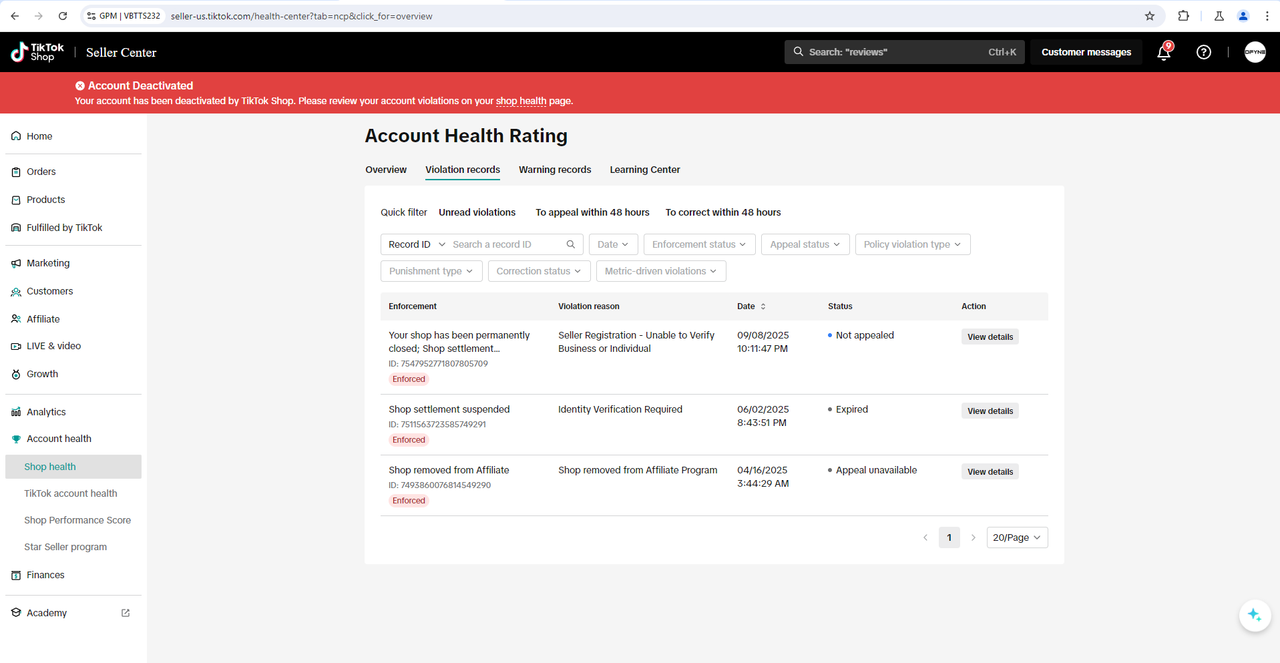
Task: Open the Learning Center tab
Action: pyautogui.click(x=645, y=170)
